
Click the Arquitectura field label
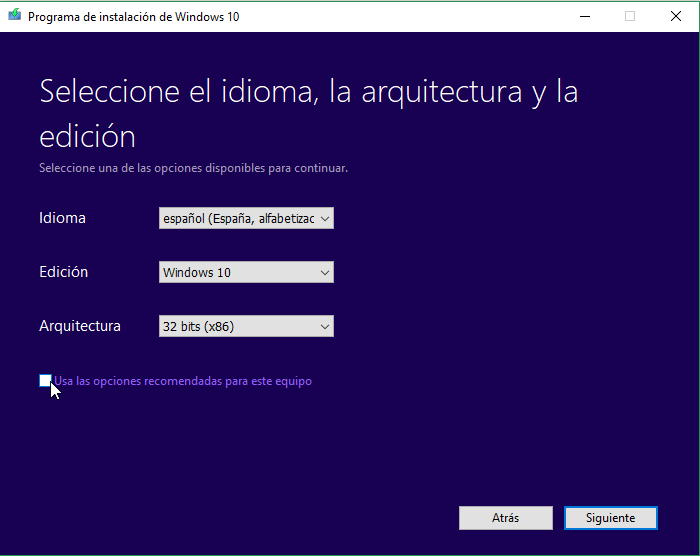(80, 326)
